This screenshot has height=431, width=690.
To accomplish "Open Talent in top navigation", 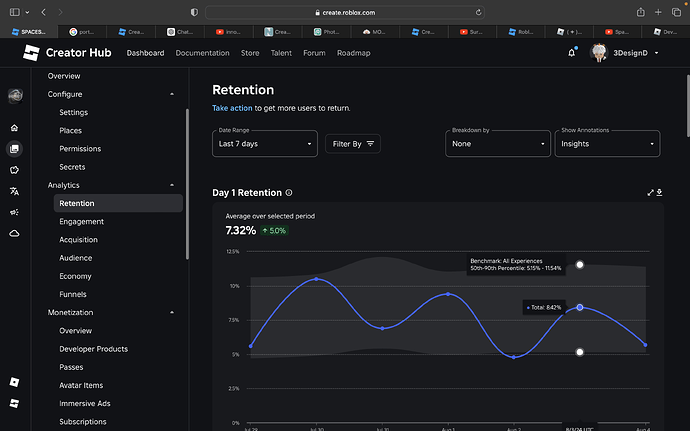I will tap(281, 53).
